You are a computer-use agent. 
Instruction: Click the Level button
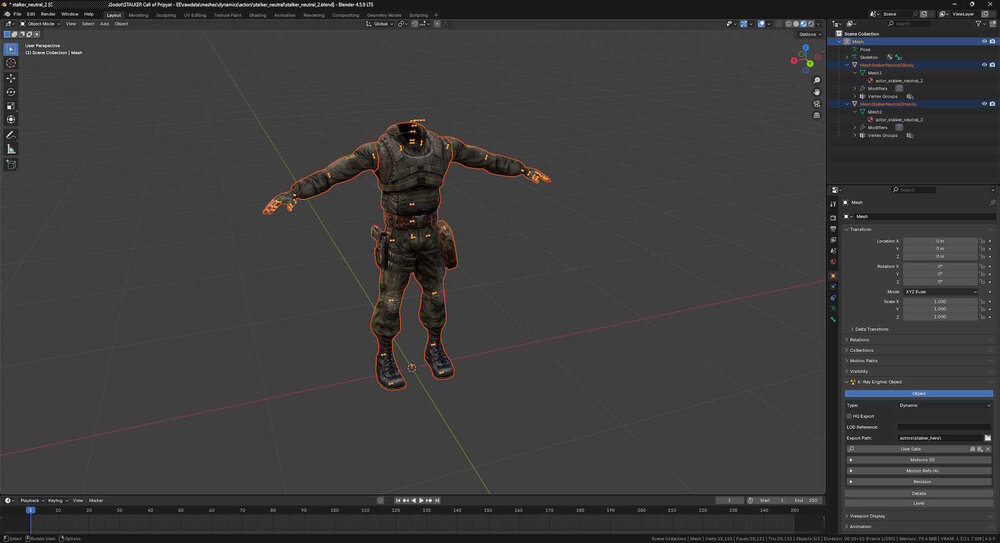(918, 503)
